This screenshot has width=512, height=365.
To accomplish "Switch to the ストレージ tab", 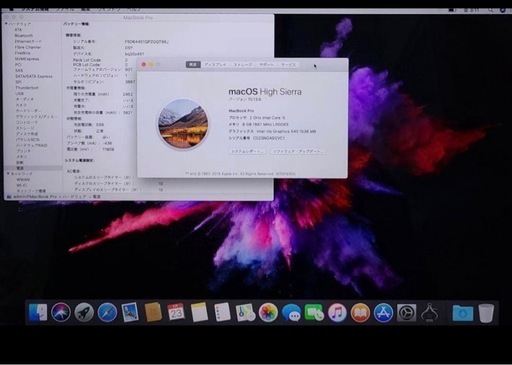I will coord(243,64).
